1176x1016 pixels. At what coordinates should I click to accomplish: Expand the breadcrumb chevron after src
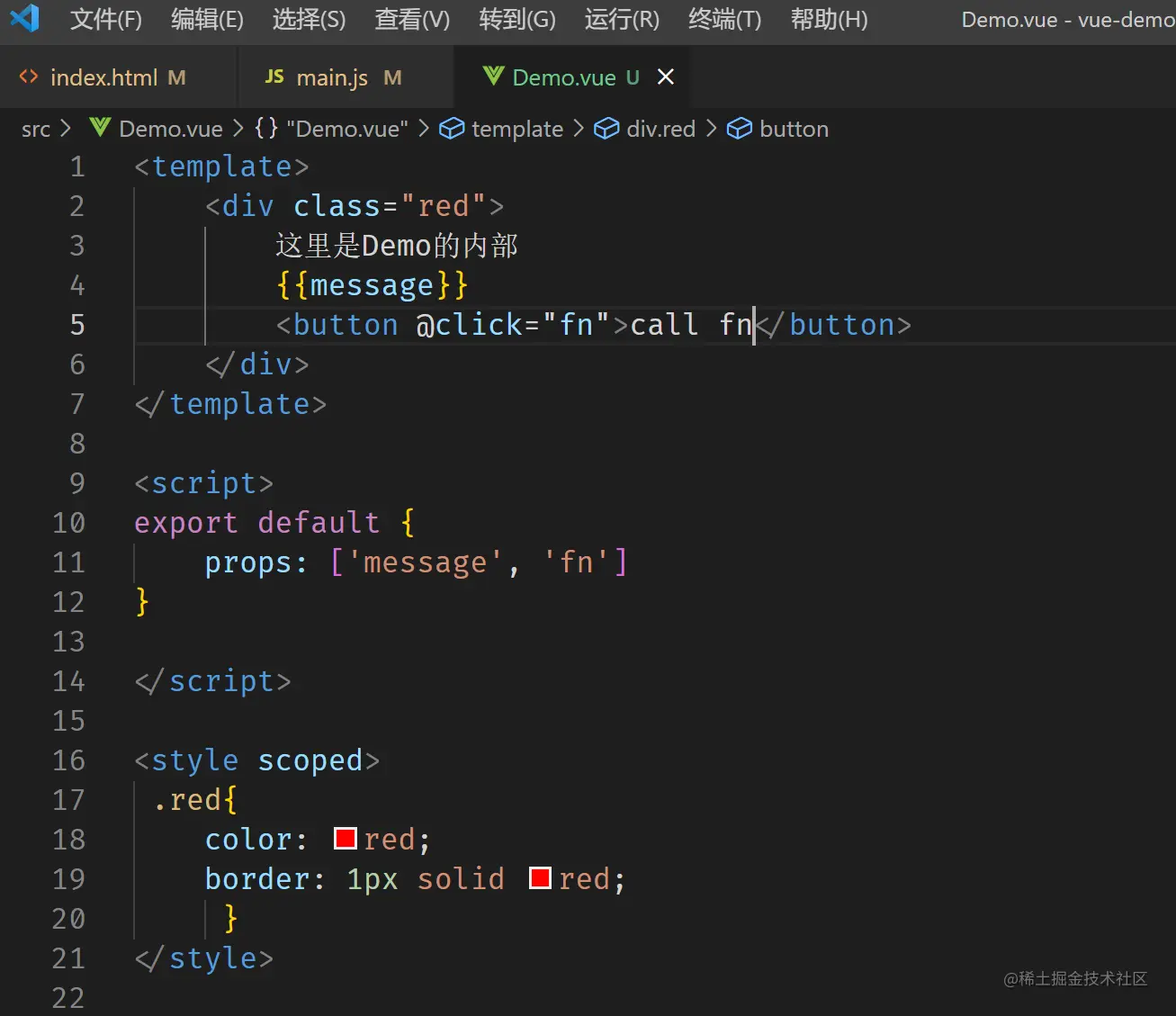(x=66, y=129)
